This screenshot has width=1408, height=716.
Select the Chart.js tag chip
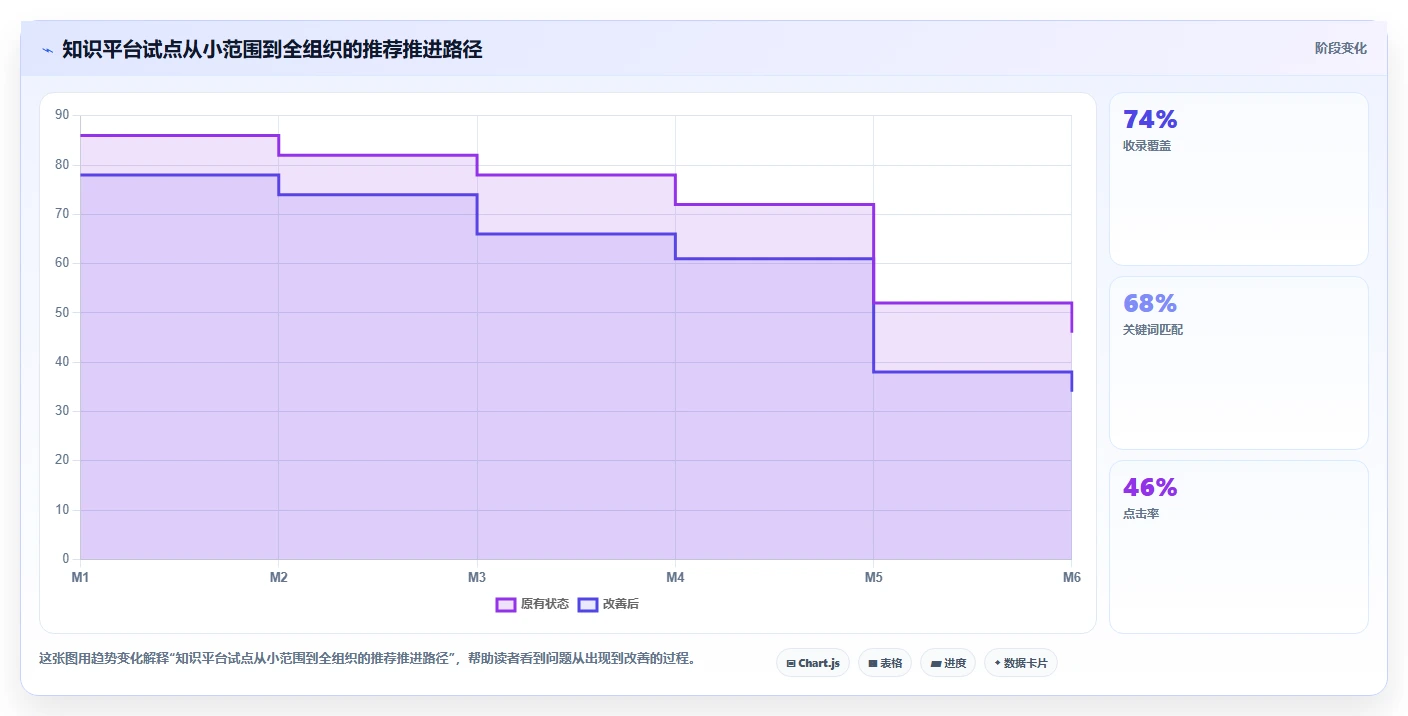[813, 663]
